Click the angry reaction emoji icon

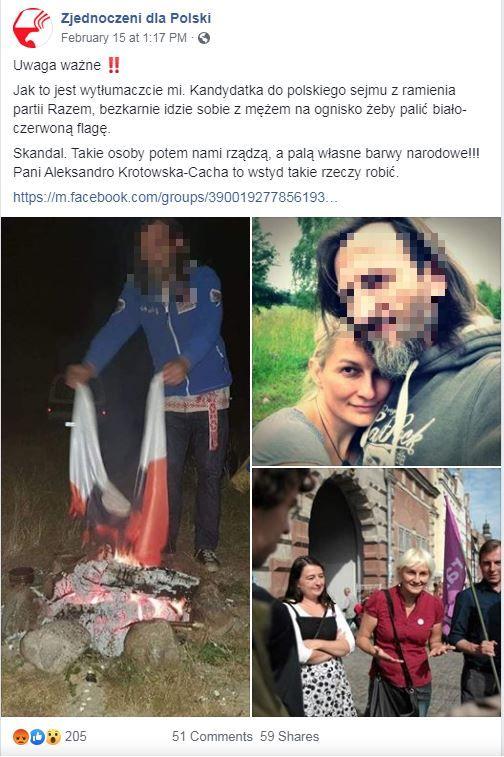(x=21, y=736)
